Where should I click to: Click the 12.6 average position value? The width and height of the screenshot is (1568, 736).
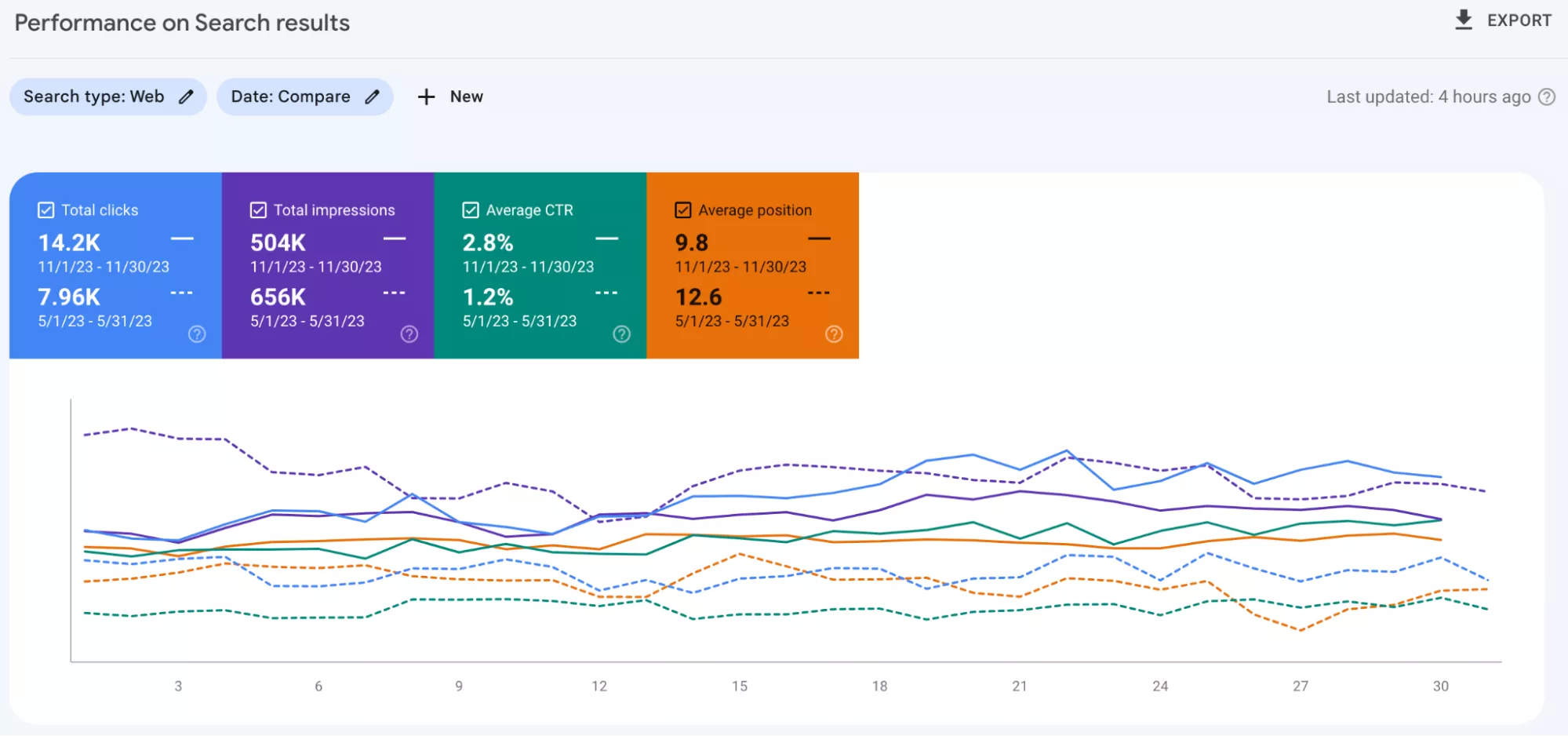pos(698,297)
